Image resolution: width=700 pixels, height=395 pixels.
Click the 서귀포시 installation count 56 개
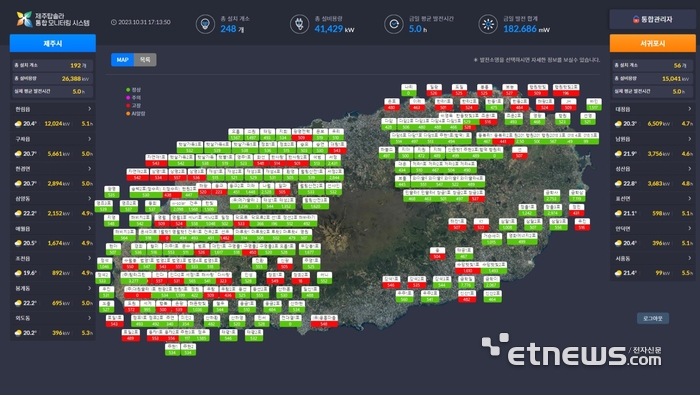pos(680,66)
